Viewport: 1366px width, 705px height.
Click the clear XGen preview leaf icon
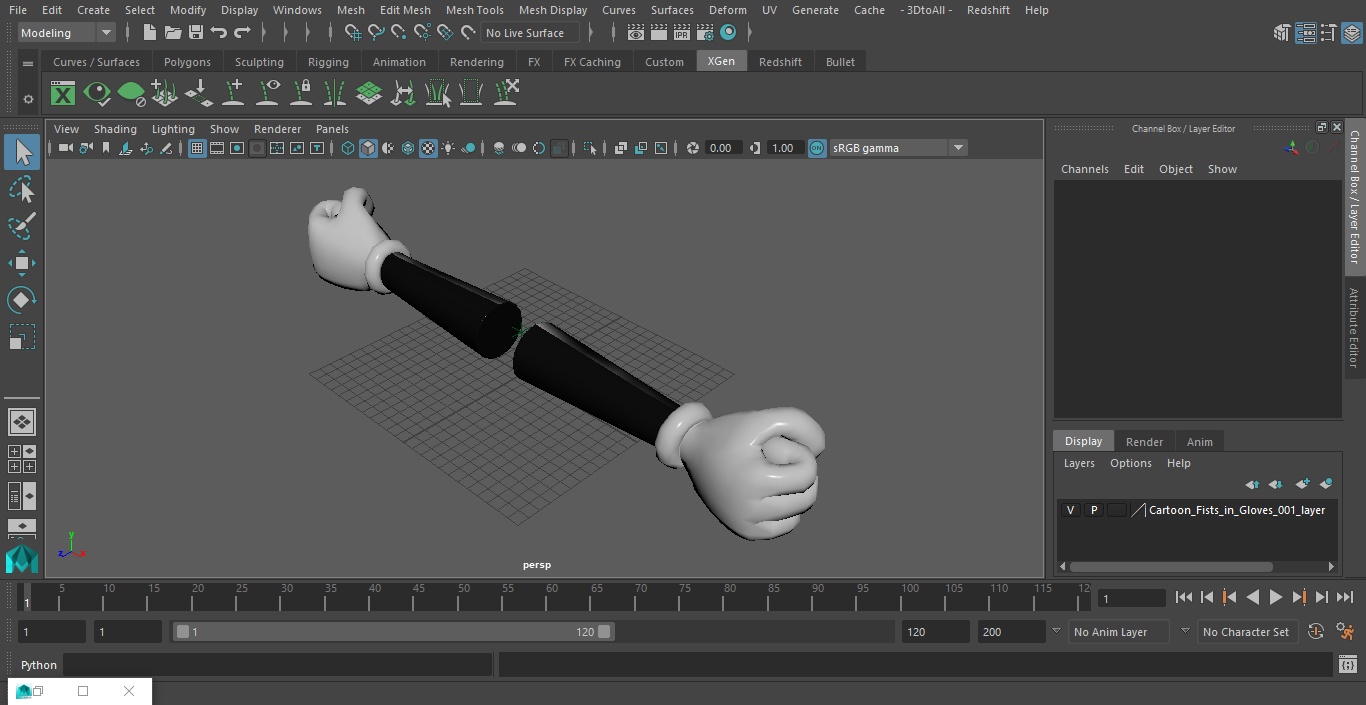tap(131, 94)
